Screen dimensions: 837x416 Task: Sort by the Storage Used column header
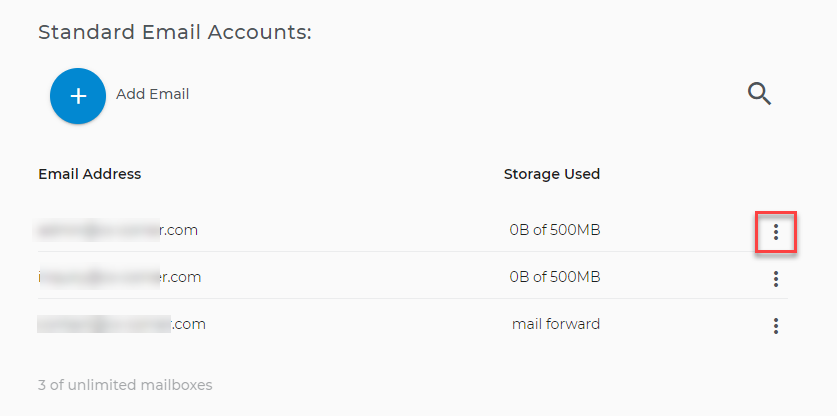tap(552, 174)
